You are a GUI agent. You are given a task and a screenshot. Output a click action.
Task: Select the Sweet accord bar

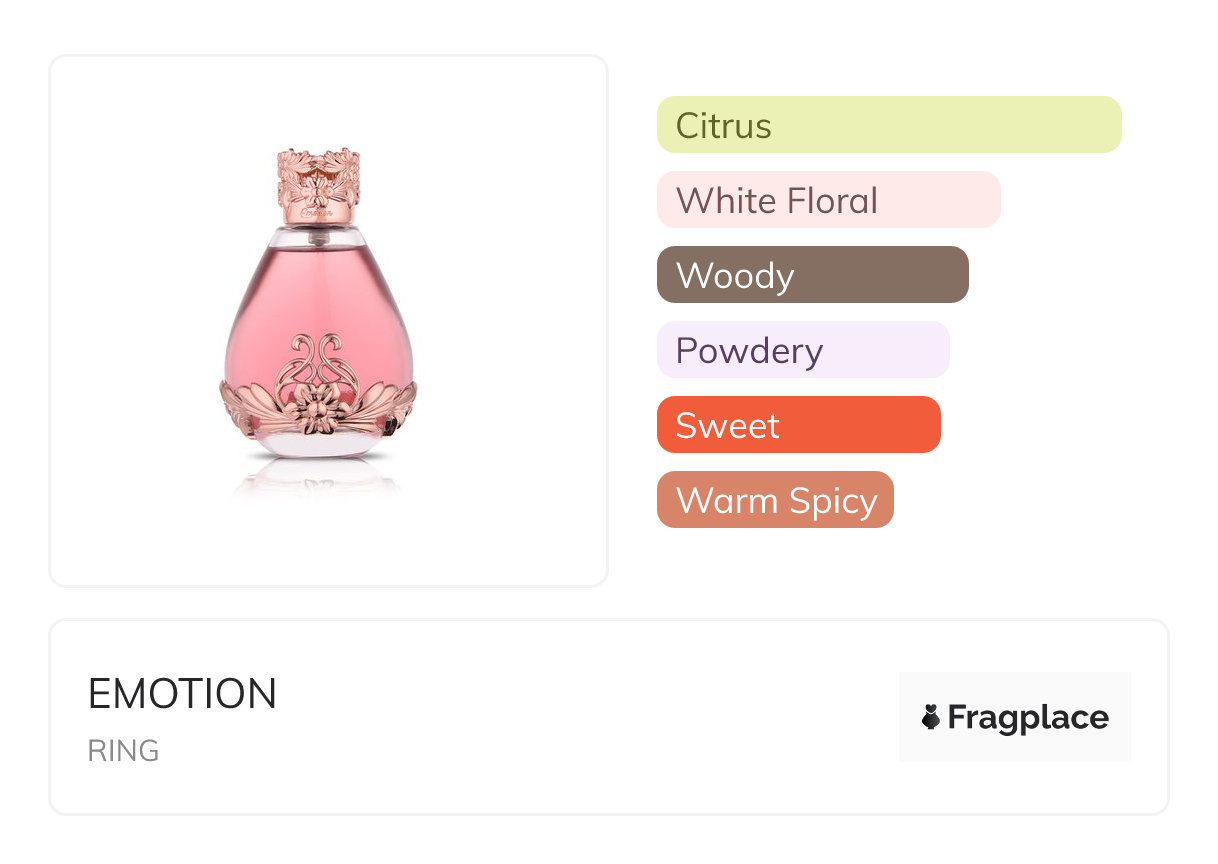(x=798, y=425)
